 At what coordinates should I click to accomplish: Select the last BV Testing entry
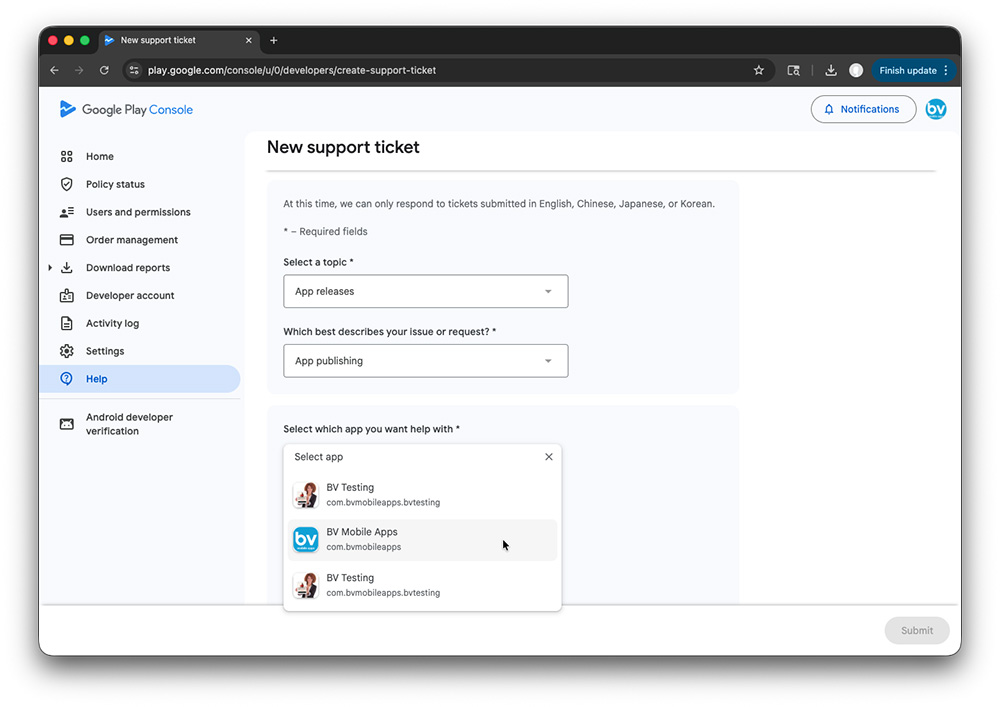(x=422, y=585)
